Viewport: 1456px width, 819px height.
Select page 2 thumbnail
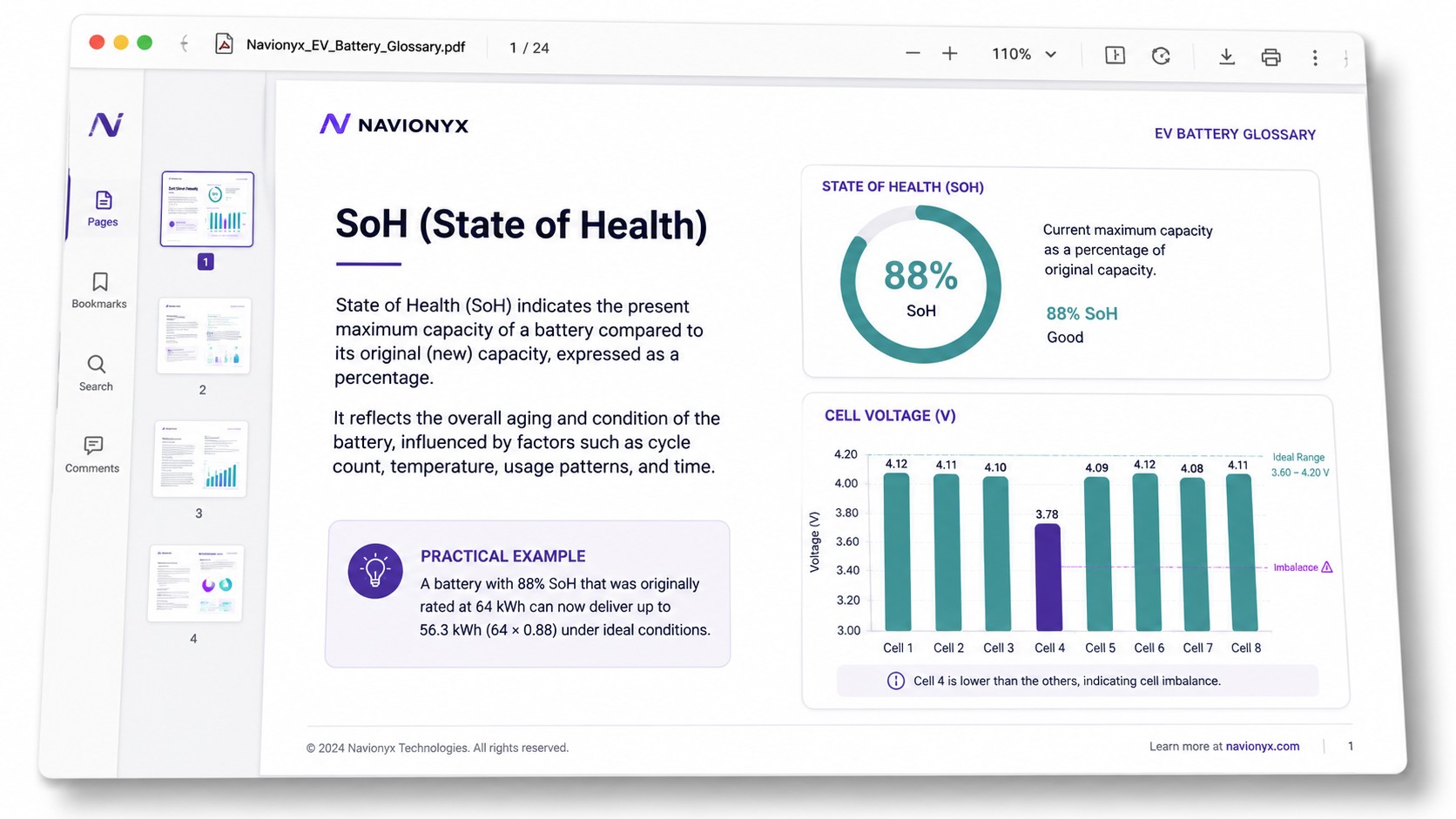click(204, 336)
